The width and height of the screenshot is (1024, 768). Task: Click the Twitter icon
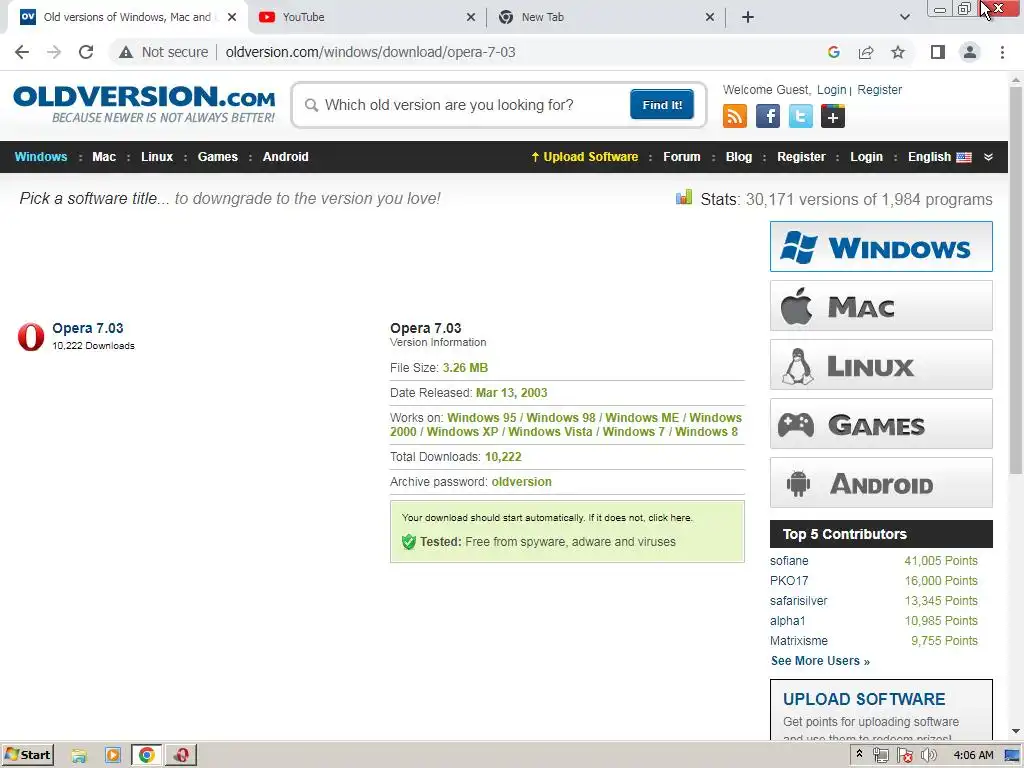[x=800, y=116]
